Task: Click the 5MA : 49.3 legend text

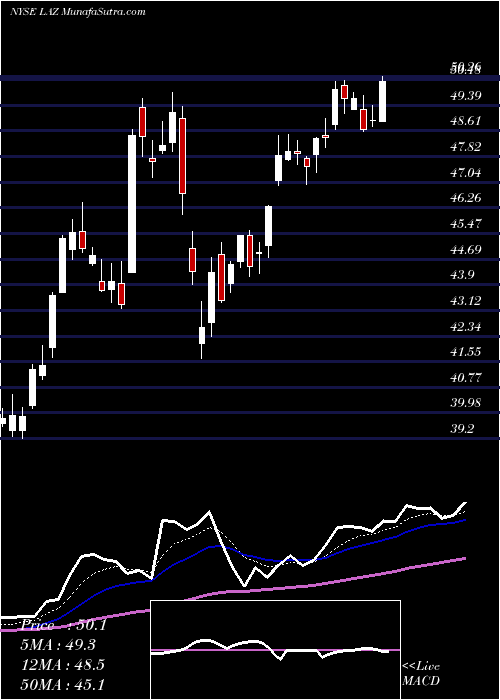Action: tap(58, 645)
